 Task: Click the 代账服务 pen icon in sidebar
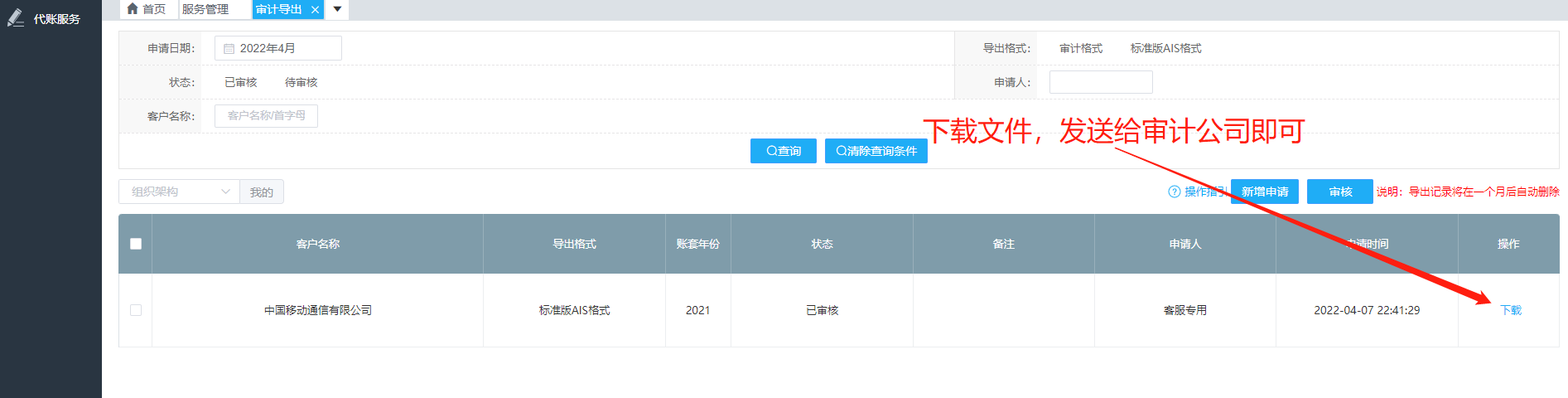pos(15,18)
